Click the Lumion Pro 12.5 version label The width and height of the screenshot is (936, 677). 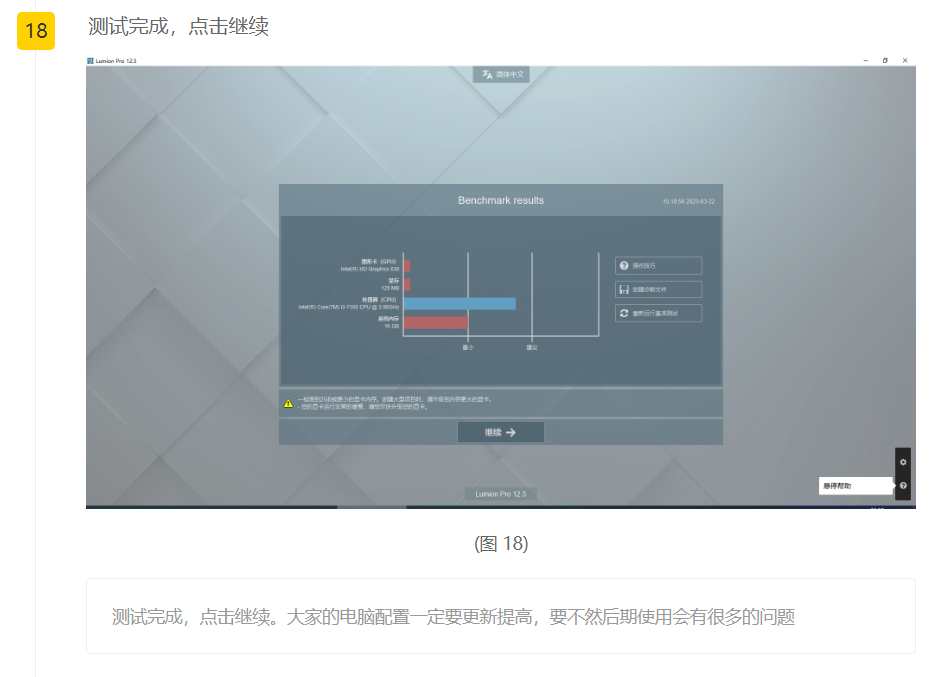(x=501, y=494)
